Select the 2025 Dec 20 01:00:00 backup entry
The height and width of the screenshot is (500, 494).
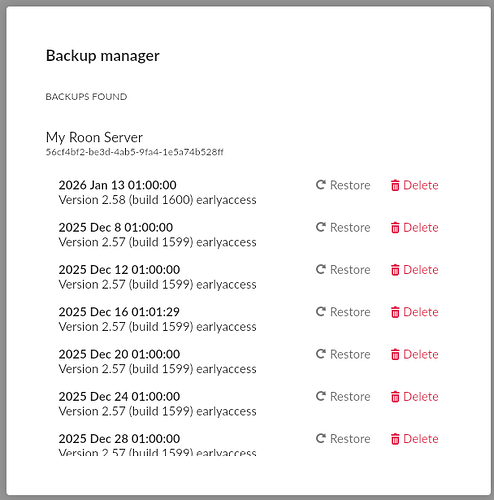pyautogui.click(x=157, y=362)
